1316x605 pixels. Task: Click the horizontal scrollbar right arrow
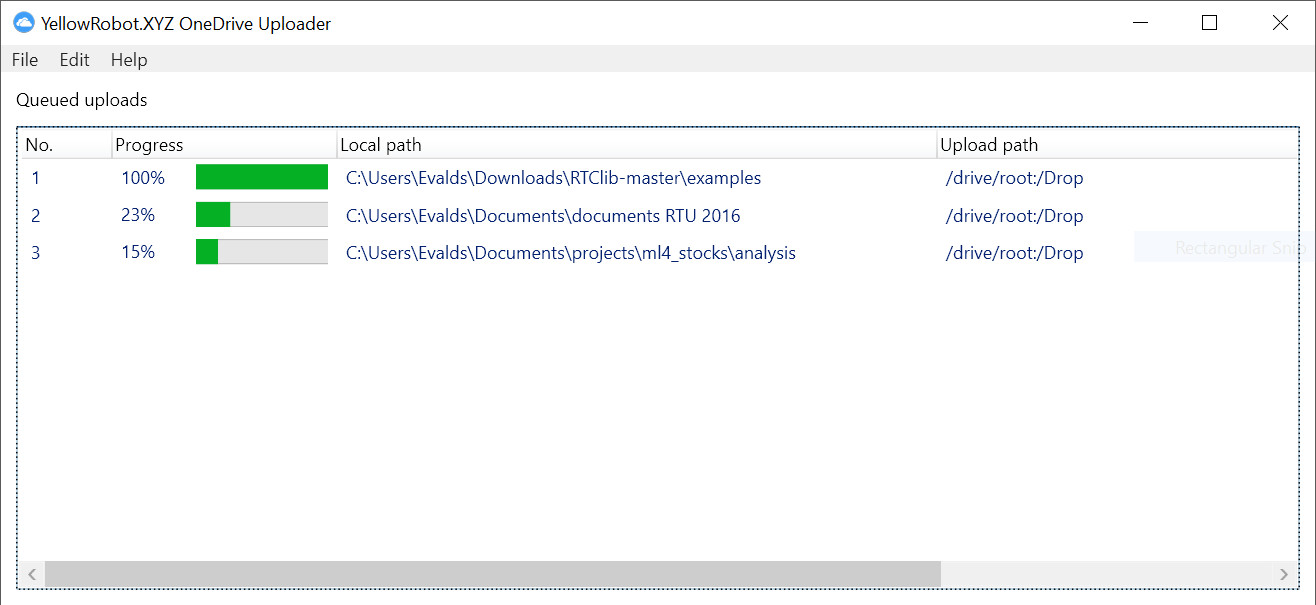pos(1284,574)
